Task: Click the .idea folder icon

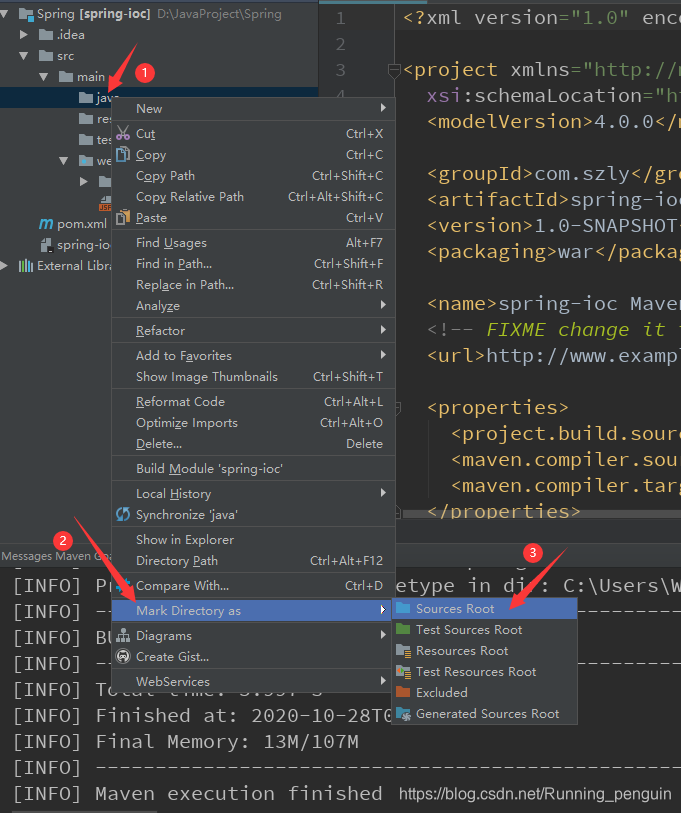Action: pyautogui.click(x=46, y=35)
